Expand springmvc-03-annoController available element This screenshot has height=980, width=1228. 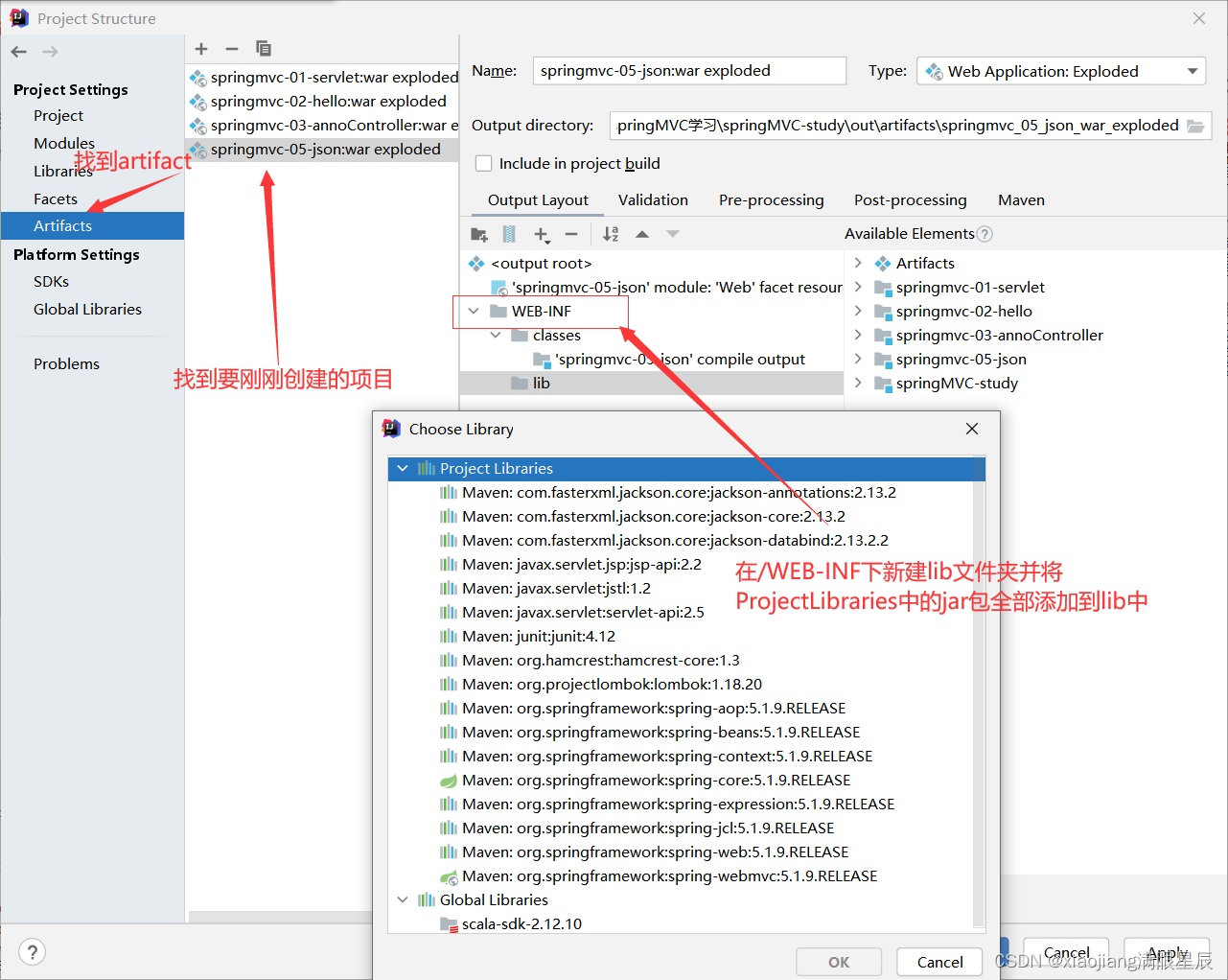click(858, 335)
